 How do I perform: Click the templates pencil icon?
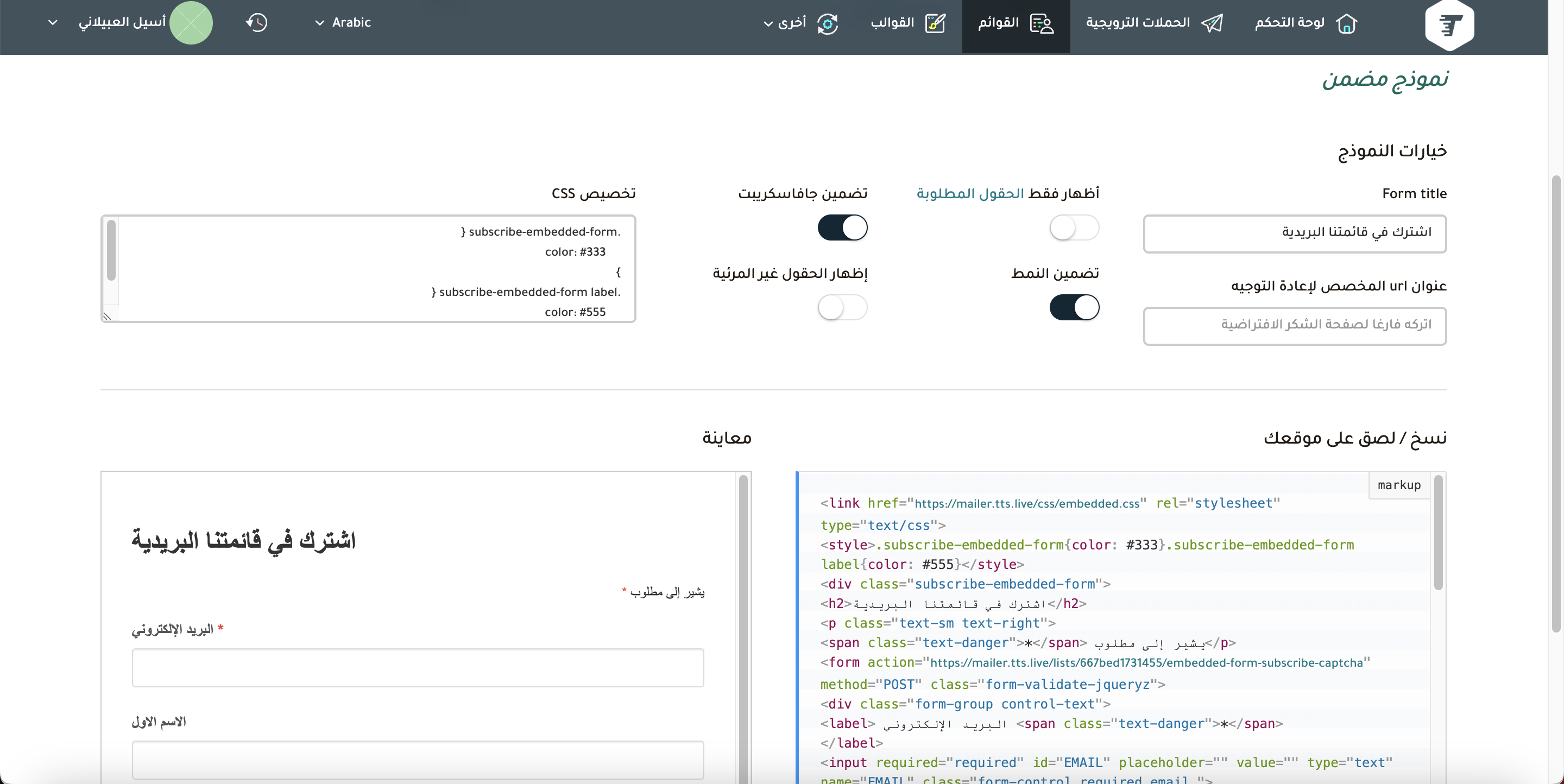point(935,24)
